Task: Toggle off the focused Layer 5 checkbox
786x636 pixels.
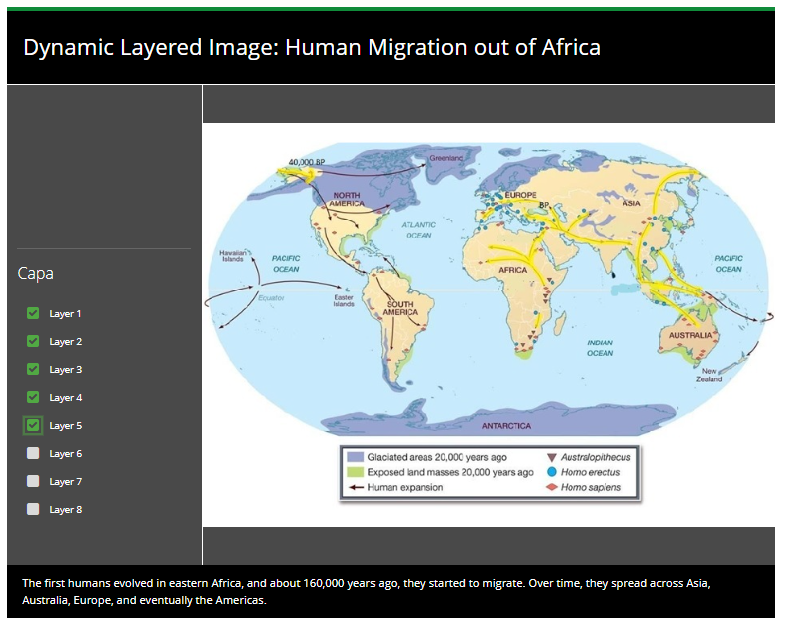Action: coord(33,425)
